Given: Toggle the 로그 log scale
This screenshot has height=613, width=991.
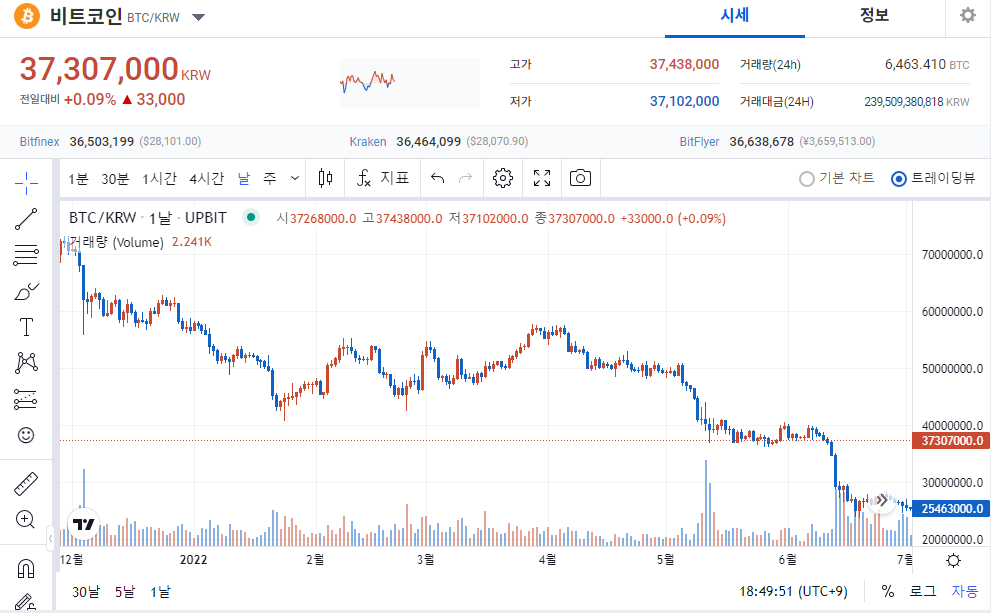Looking at the screenshot, I should 922,592.
